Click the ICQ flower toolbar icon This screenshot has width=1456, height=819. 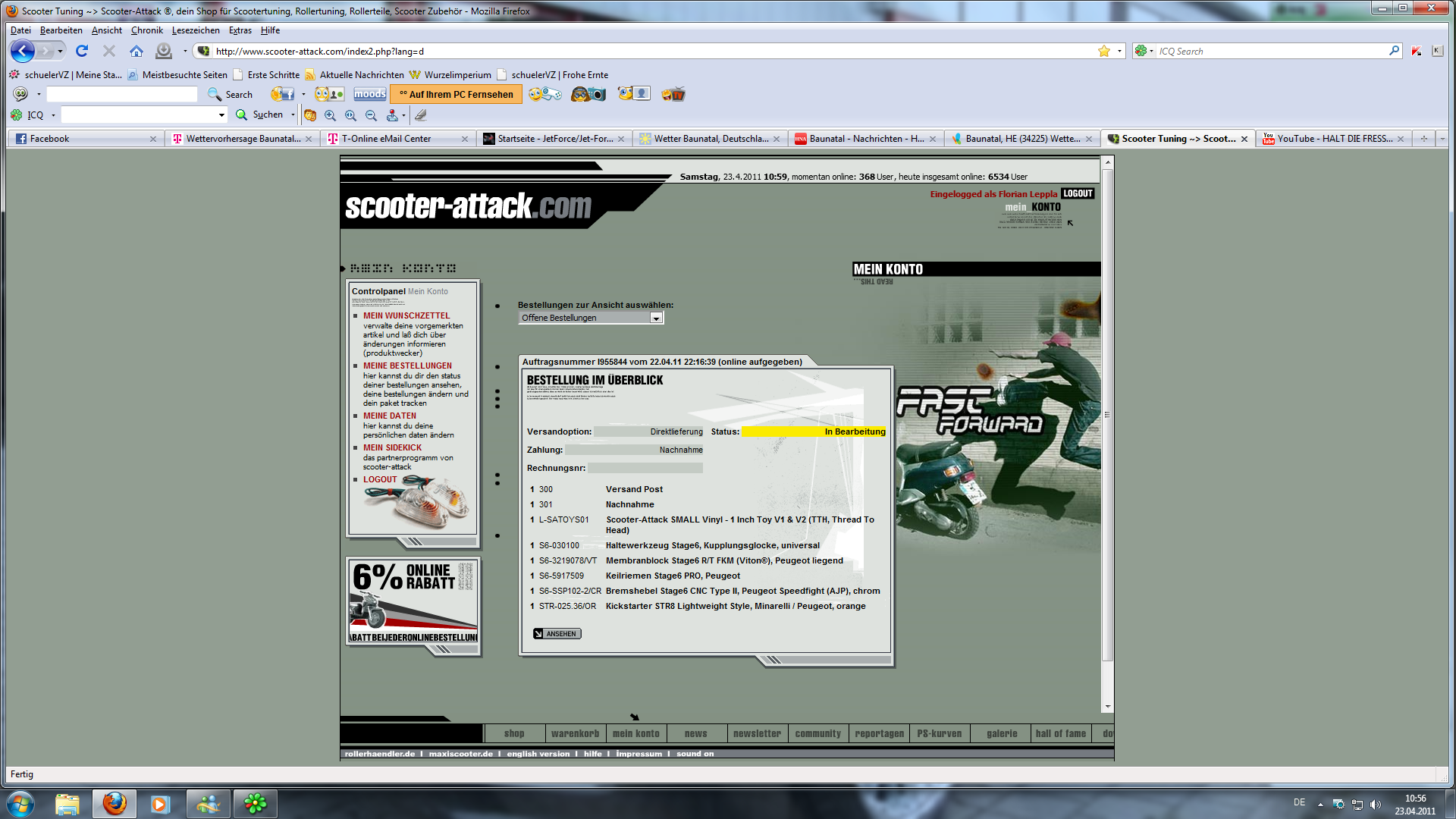pyautogui.click(x=17, y=115)
